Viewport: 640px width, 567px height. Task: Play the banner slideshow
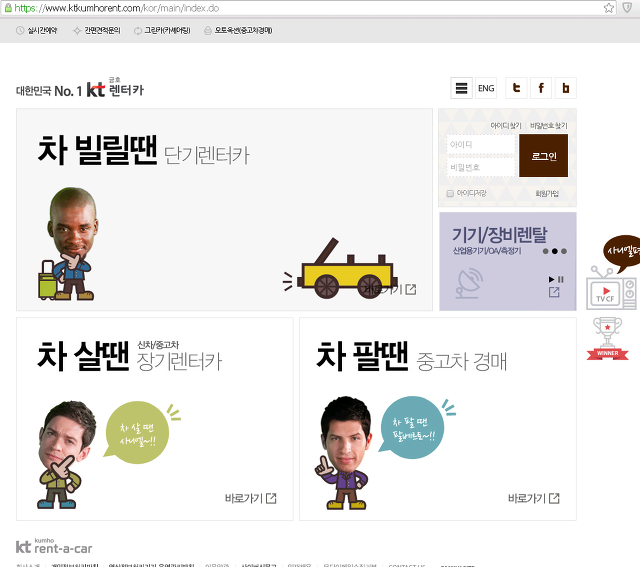[x=551, y=279]
